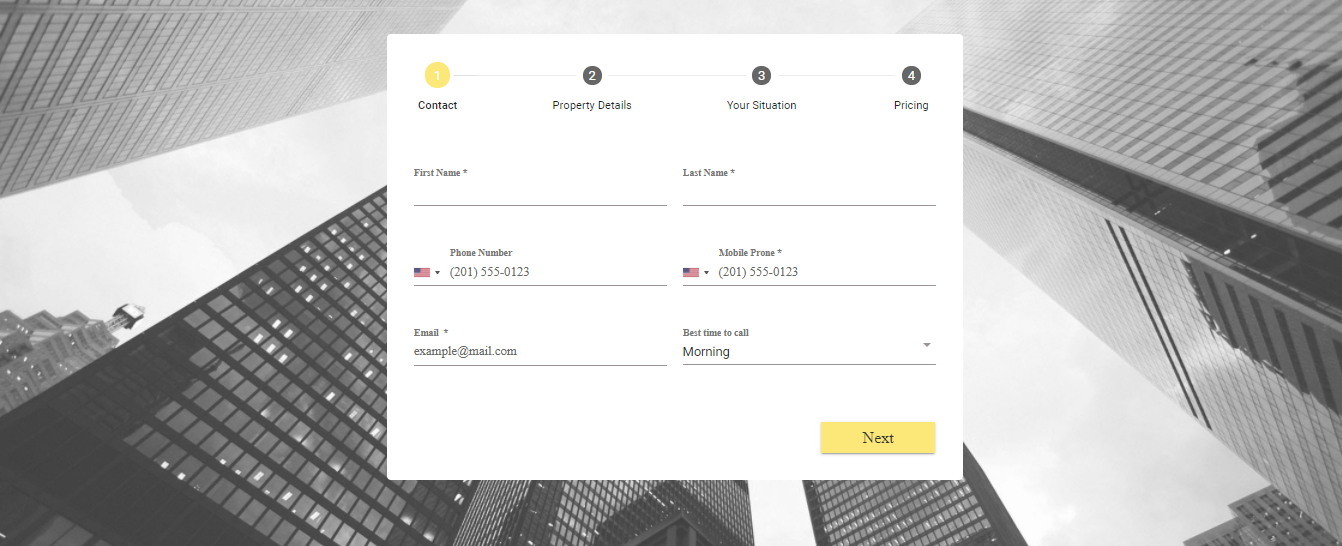This screenshot has height=546, width=1342.
Task: Click the Best time to call arrow
Action: pos(927,345)
